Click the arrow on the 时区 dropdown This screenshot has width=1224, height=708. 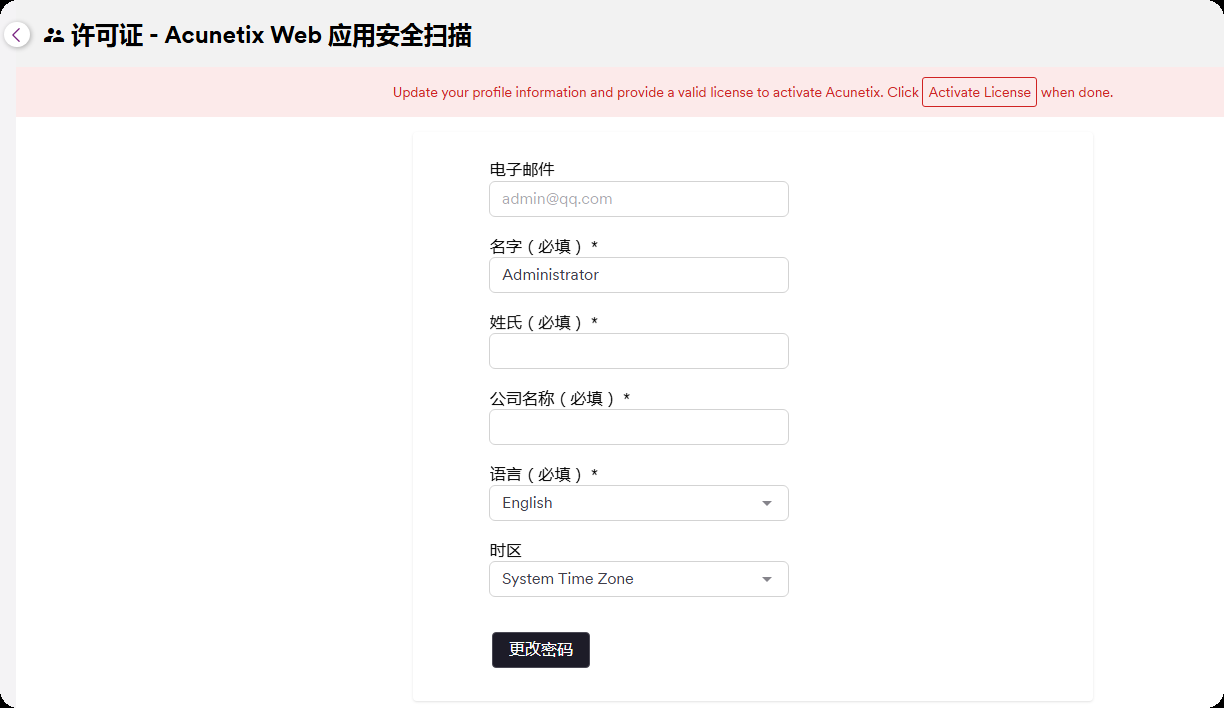[x=767, y=579]
